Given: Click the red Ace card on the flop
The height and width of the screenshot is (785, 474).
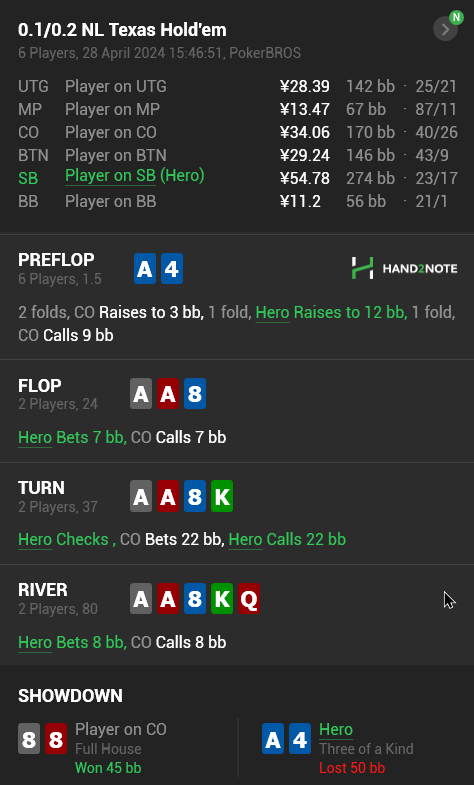Looking at the screenshot, I should coord(168,394).
